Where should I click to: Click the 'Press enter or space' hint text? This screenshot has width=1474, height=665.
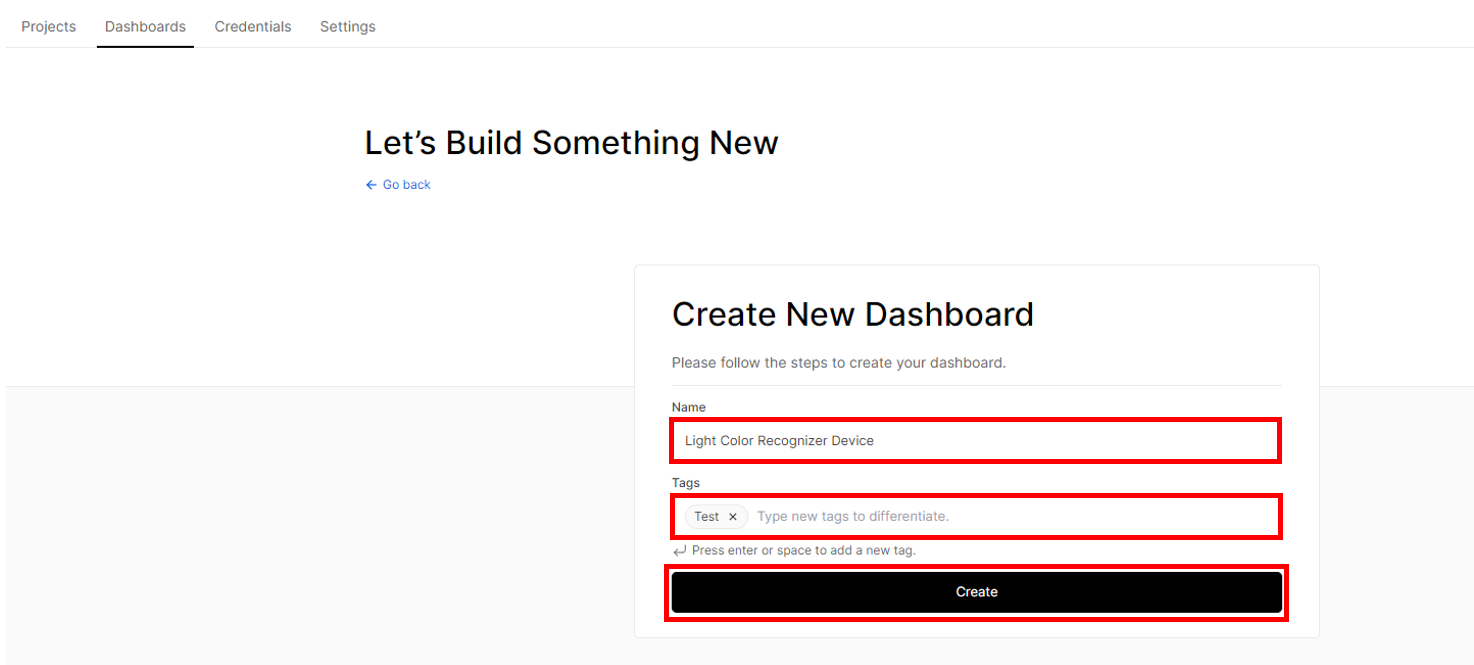804,551
